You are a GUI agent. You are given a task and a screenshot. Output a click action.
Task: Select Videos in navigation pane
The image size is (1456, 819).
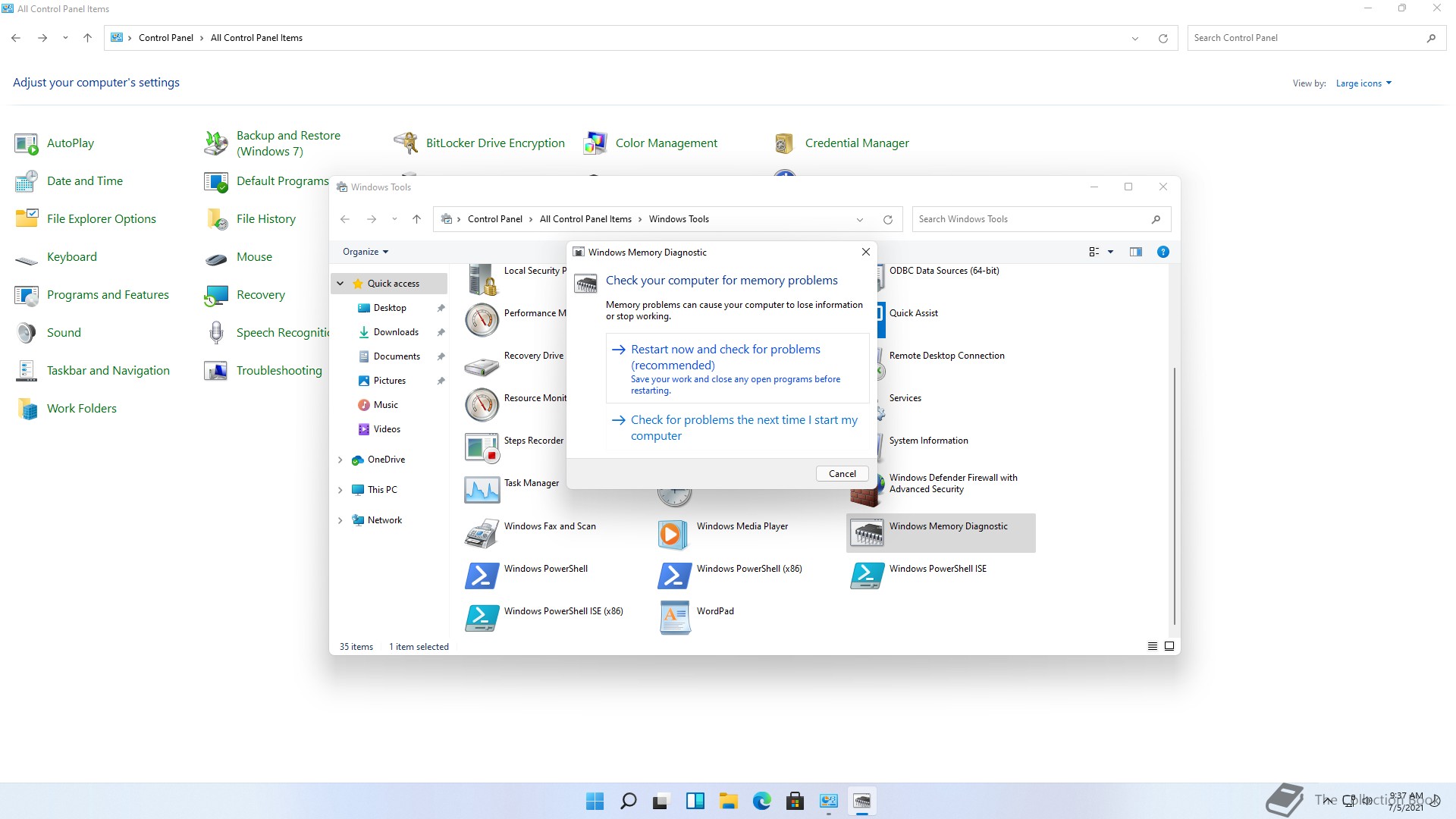pos(387,429)
